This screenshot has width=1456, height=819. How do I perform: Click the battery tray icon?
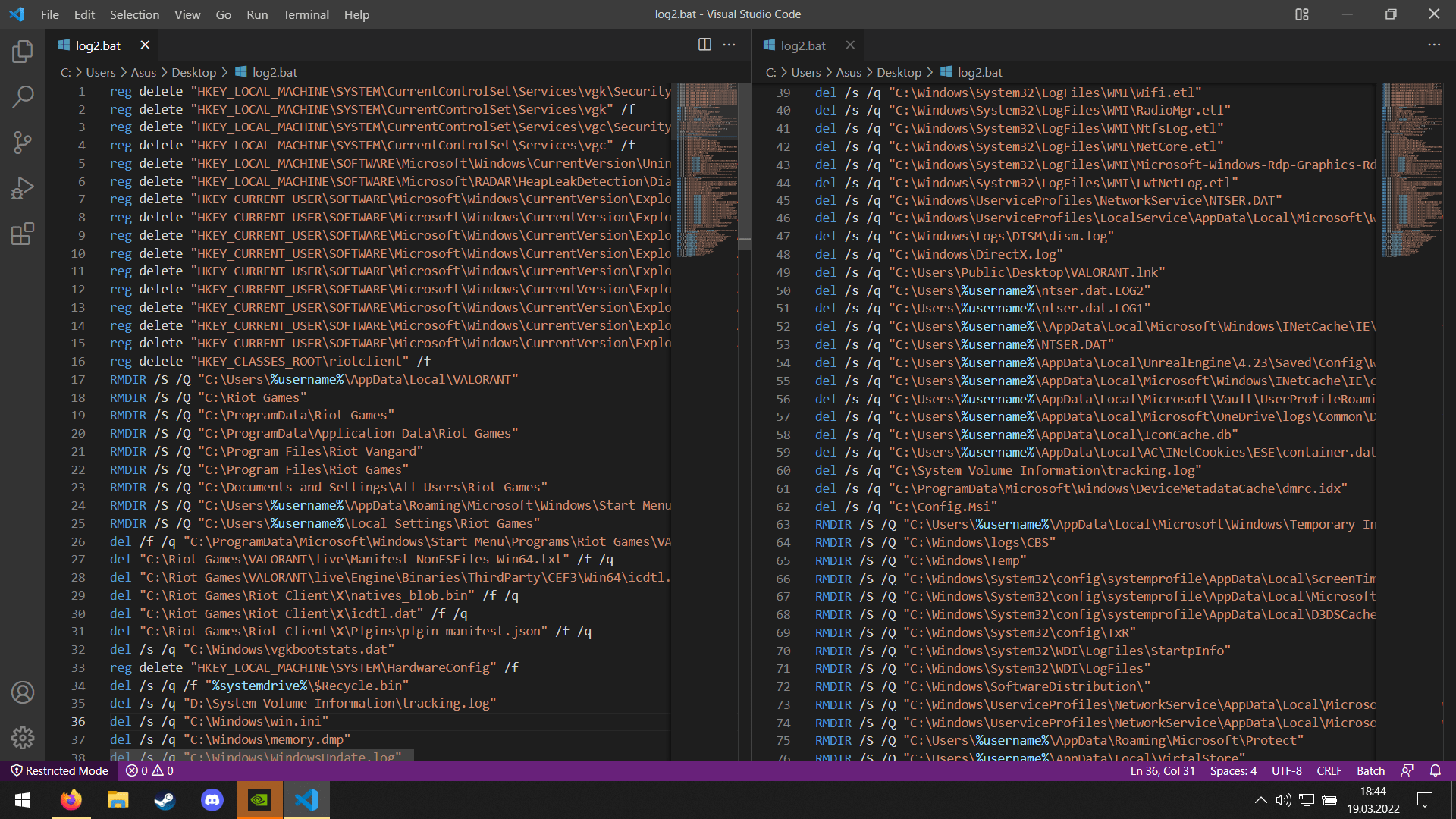pos(1329,800)
